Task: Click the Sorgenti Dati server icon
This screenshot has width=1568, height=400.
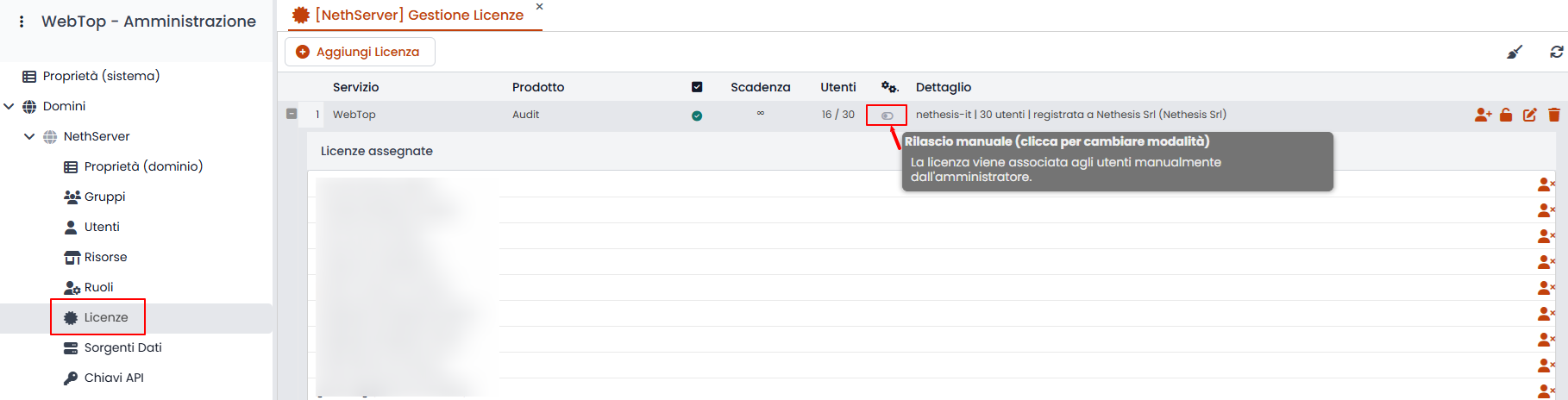Action: 71,347
